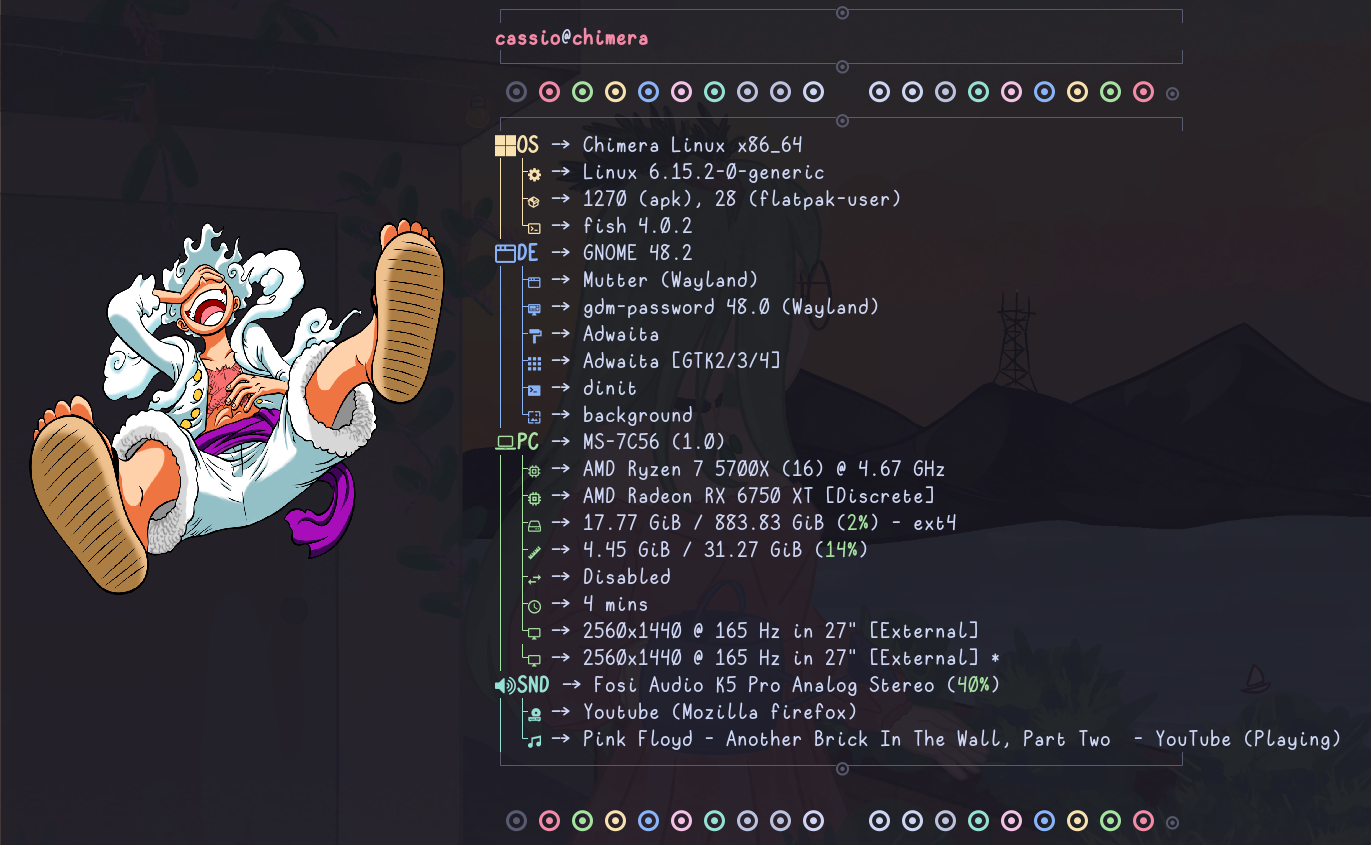Viewport: 1371px width, 845px height.
Task: Click the 'background' text
Action: click(638, 416)
